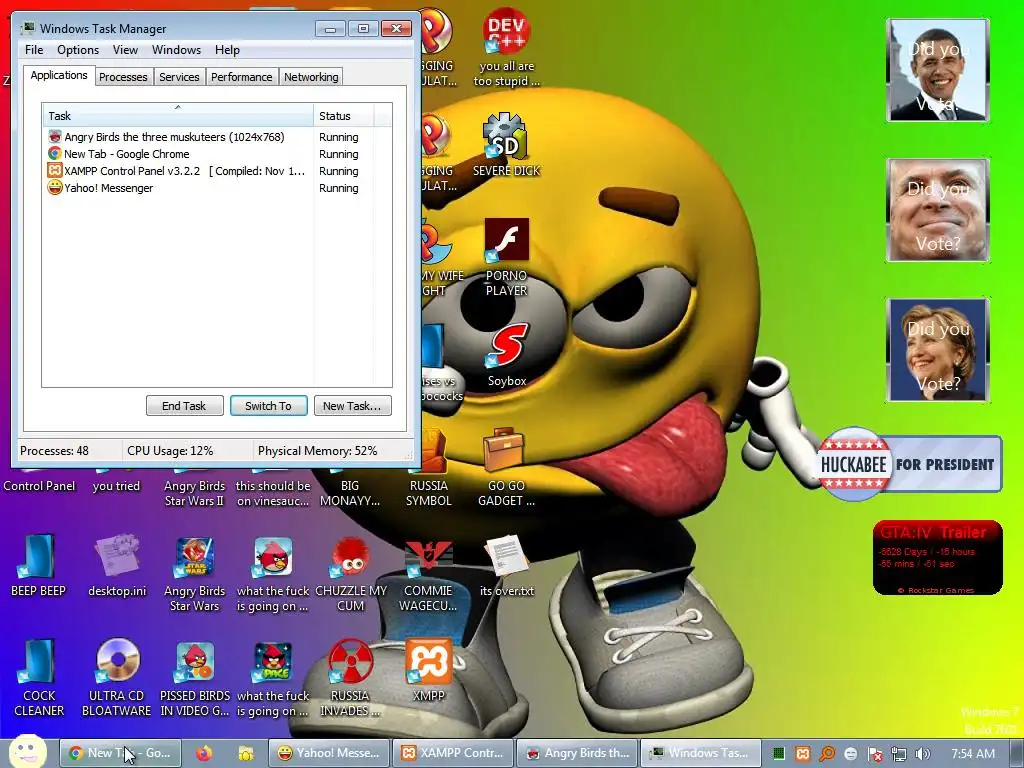This screenshot has width=1024, height=768.
Task: Open the blue cleaner icon beside ULTRA CD
Action: [x=37, y=662]
